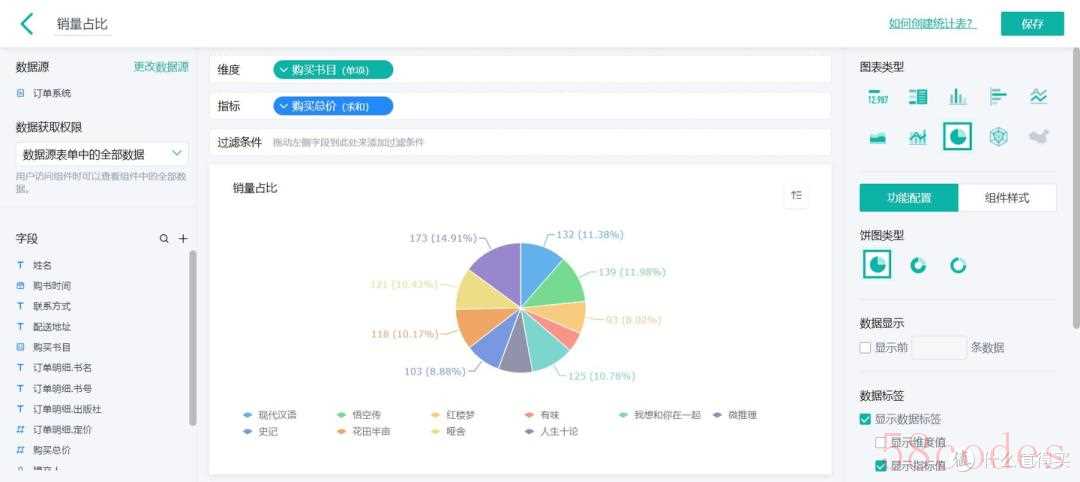Switch to the 组件样式 tab
The width and height of the screenshot is (1080, 482).
point(1007,198)
